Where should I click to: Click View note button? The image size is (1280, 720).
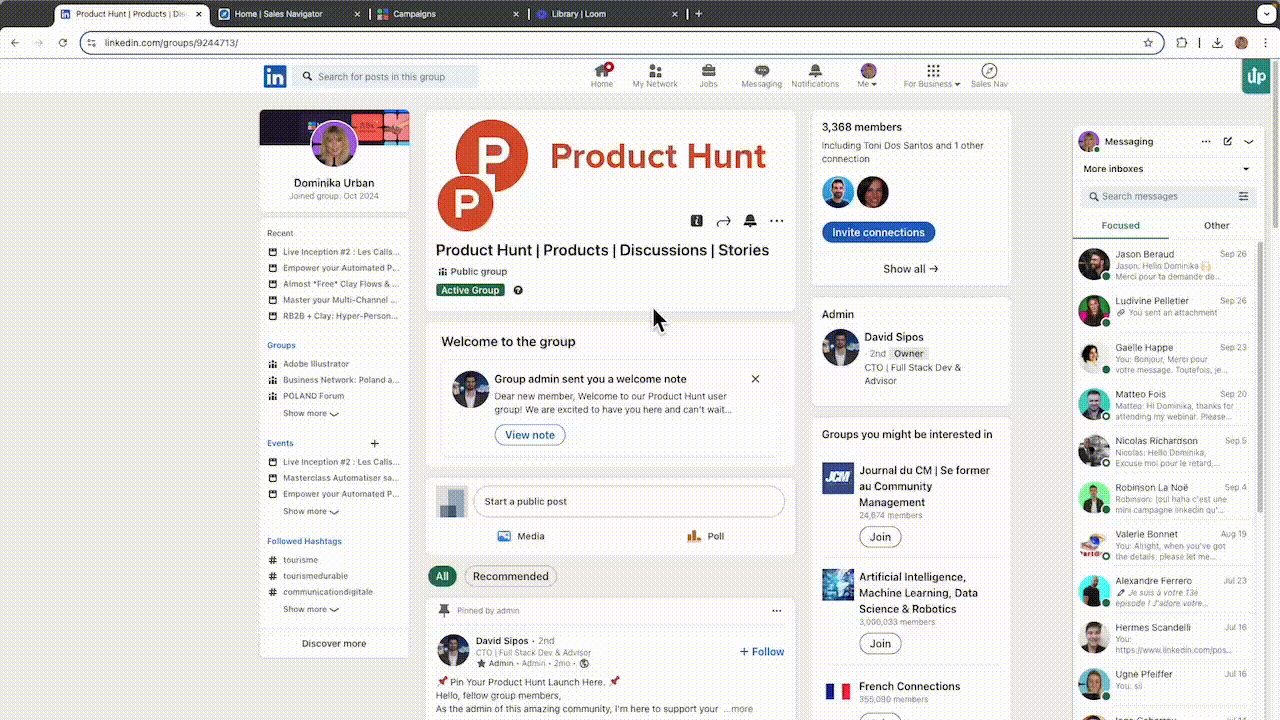530,435
